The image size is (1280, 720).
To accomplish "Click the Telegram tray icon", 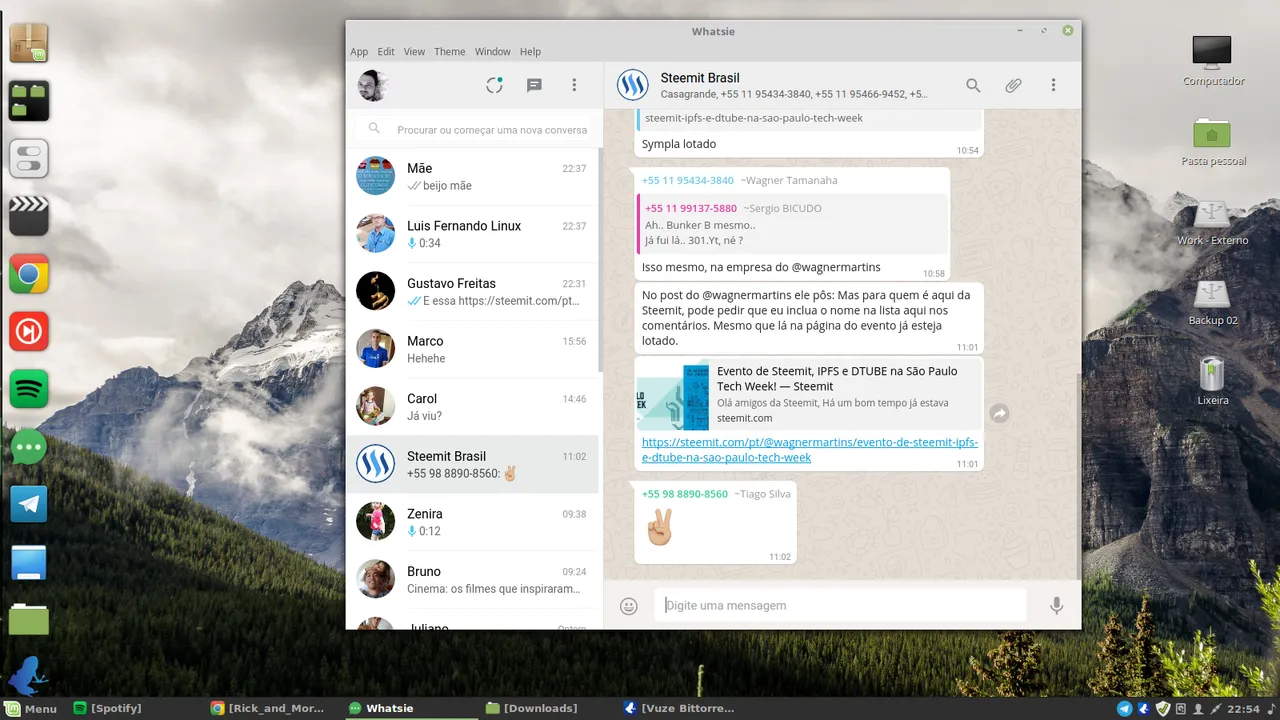I will coord(1124,709).
